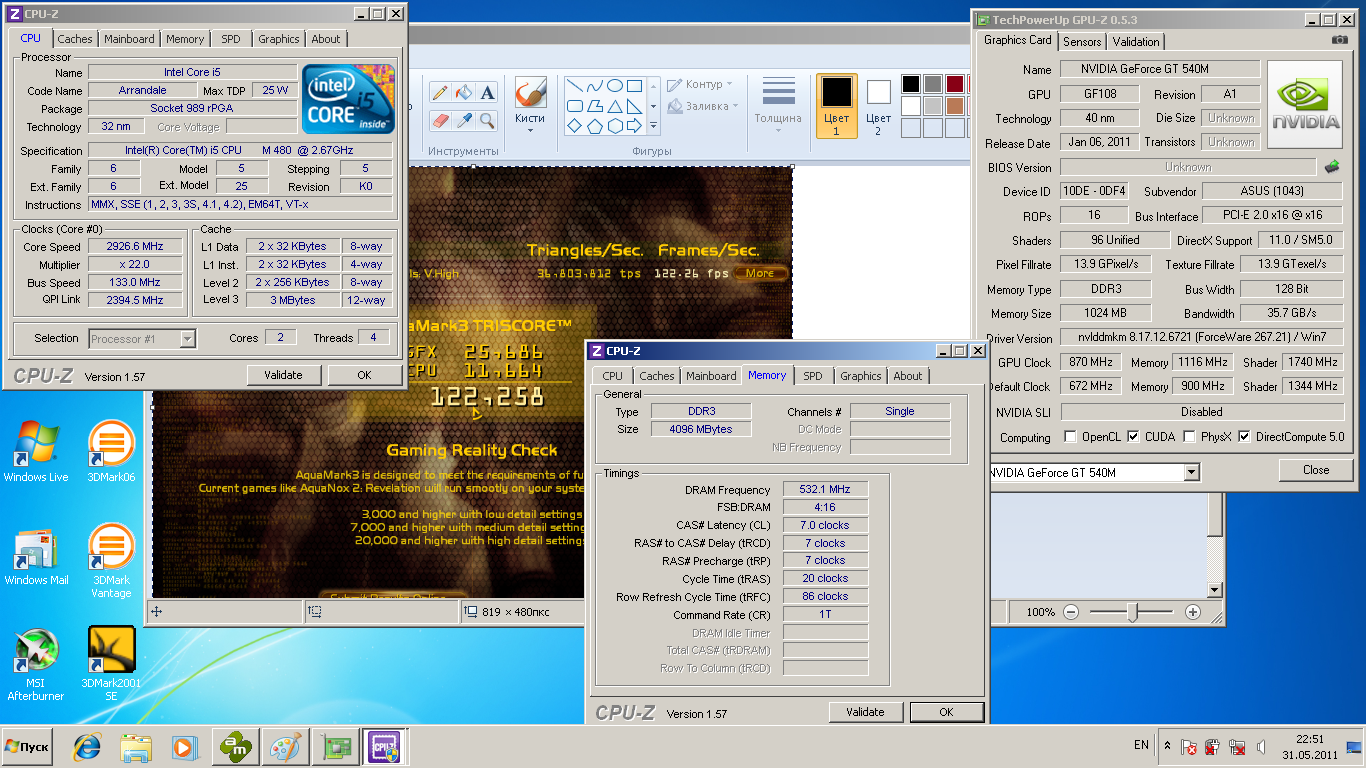The width and height of the screenshot is (1366, 768).
Task: Pick the right triangle shape
Action: coord(635,106)
